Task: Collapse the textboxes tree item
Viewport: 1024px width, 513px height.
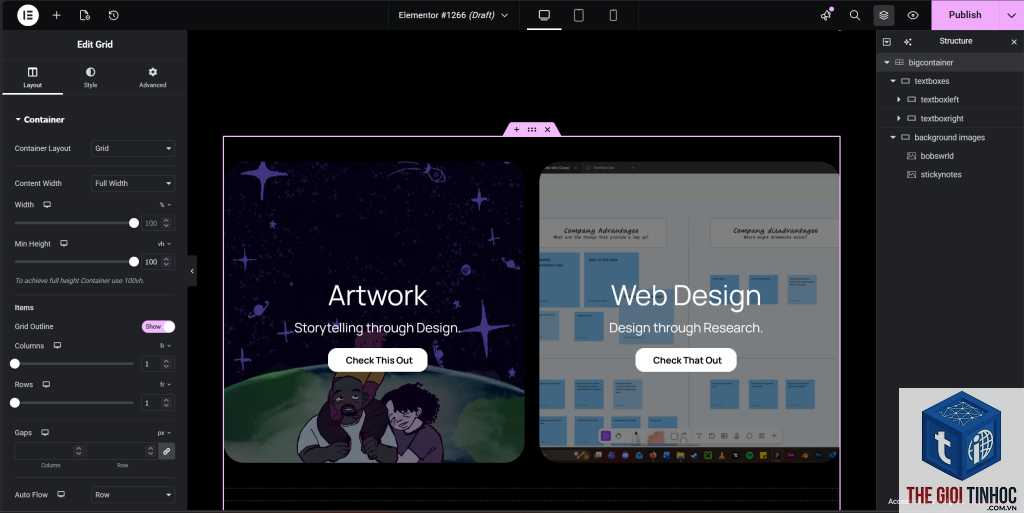Action: pyautogui.click(x=893, y=81)
